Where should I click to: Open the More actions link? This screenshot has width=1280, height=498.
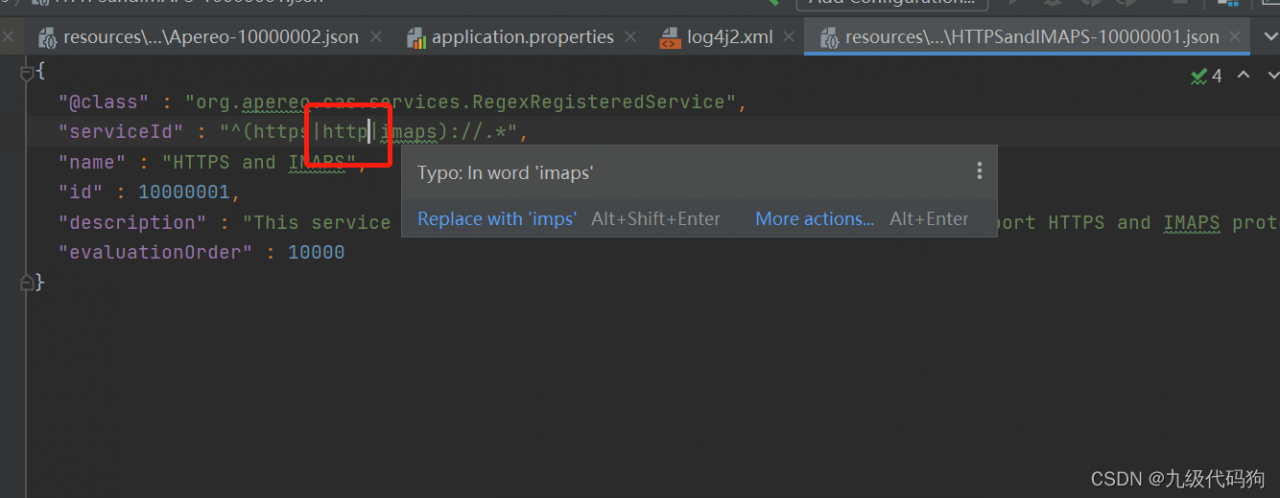814,219
